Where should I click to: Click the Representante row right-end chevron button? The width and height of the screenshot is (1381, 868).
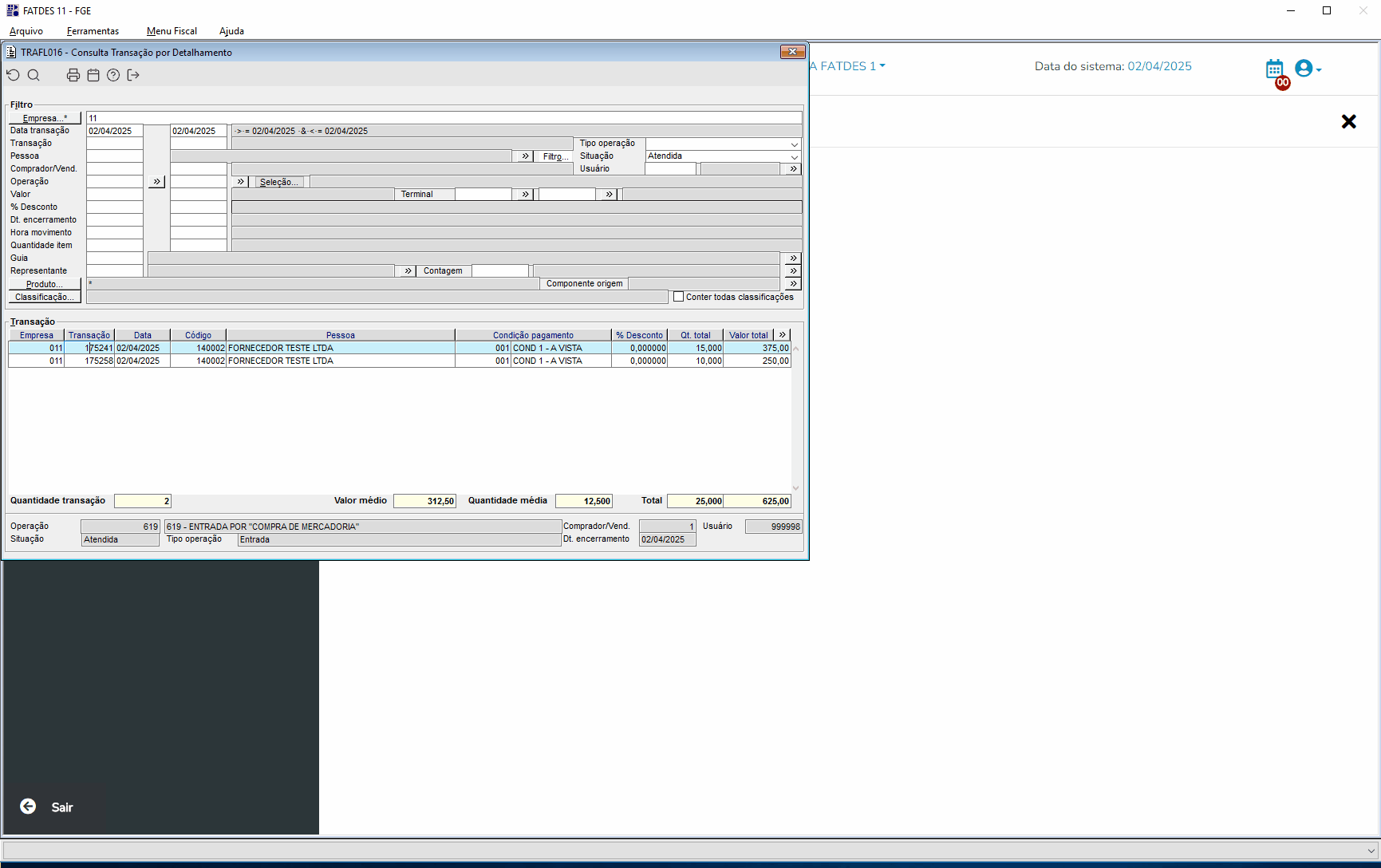793,271
